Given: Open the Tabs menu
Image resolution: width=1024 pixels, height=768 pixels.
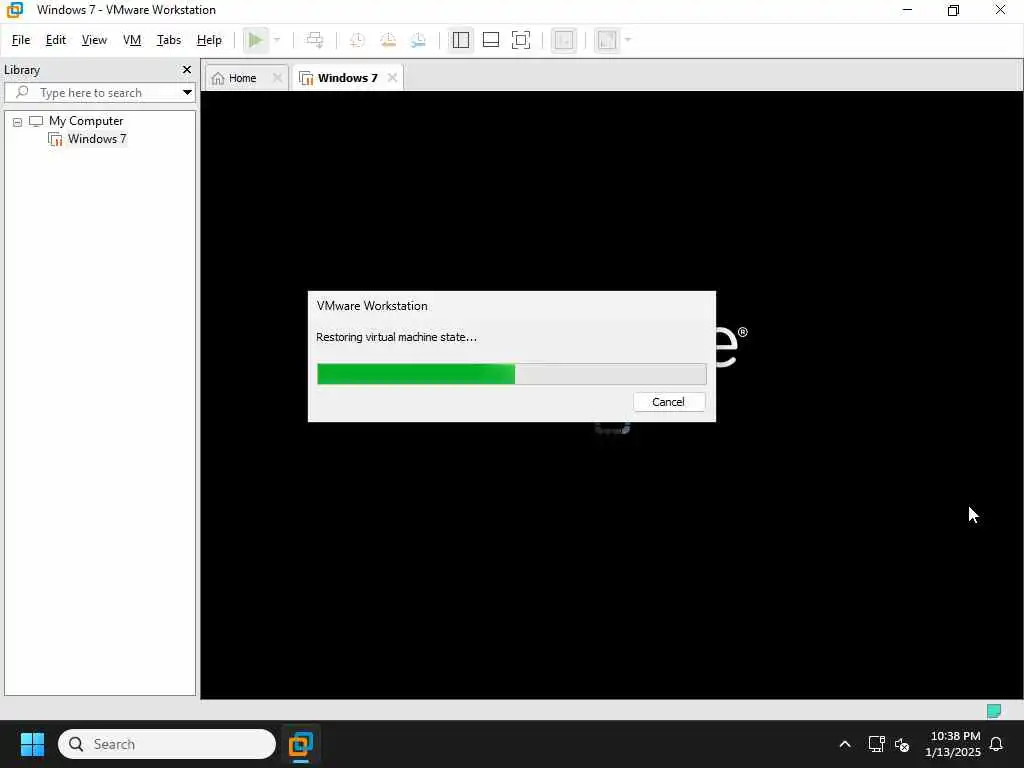Looking at the screenshot, I should click(x=168, y=40).
